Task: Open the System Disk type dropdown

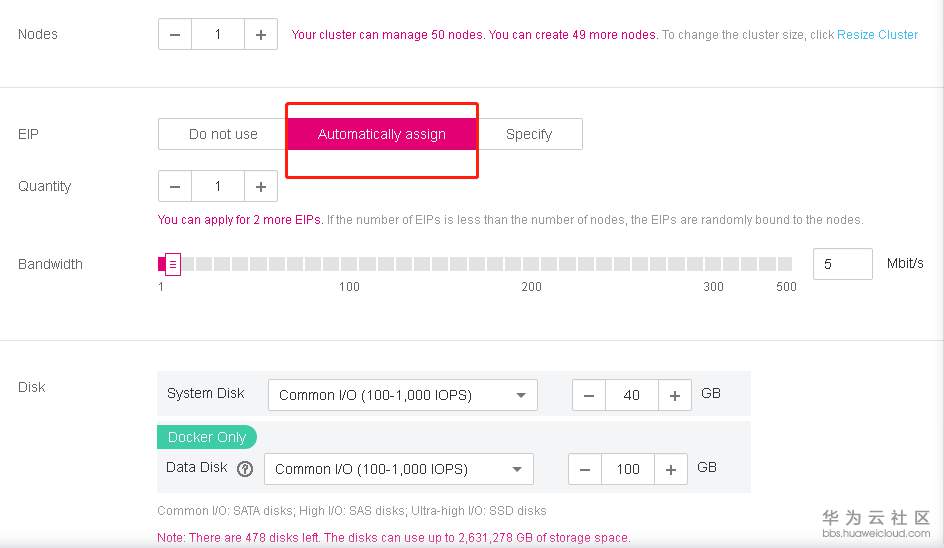Action: click(402, 395)
